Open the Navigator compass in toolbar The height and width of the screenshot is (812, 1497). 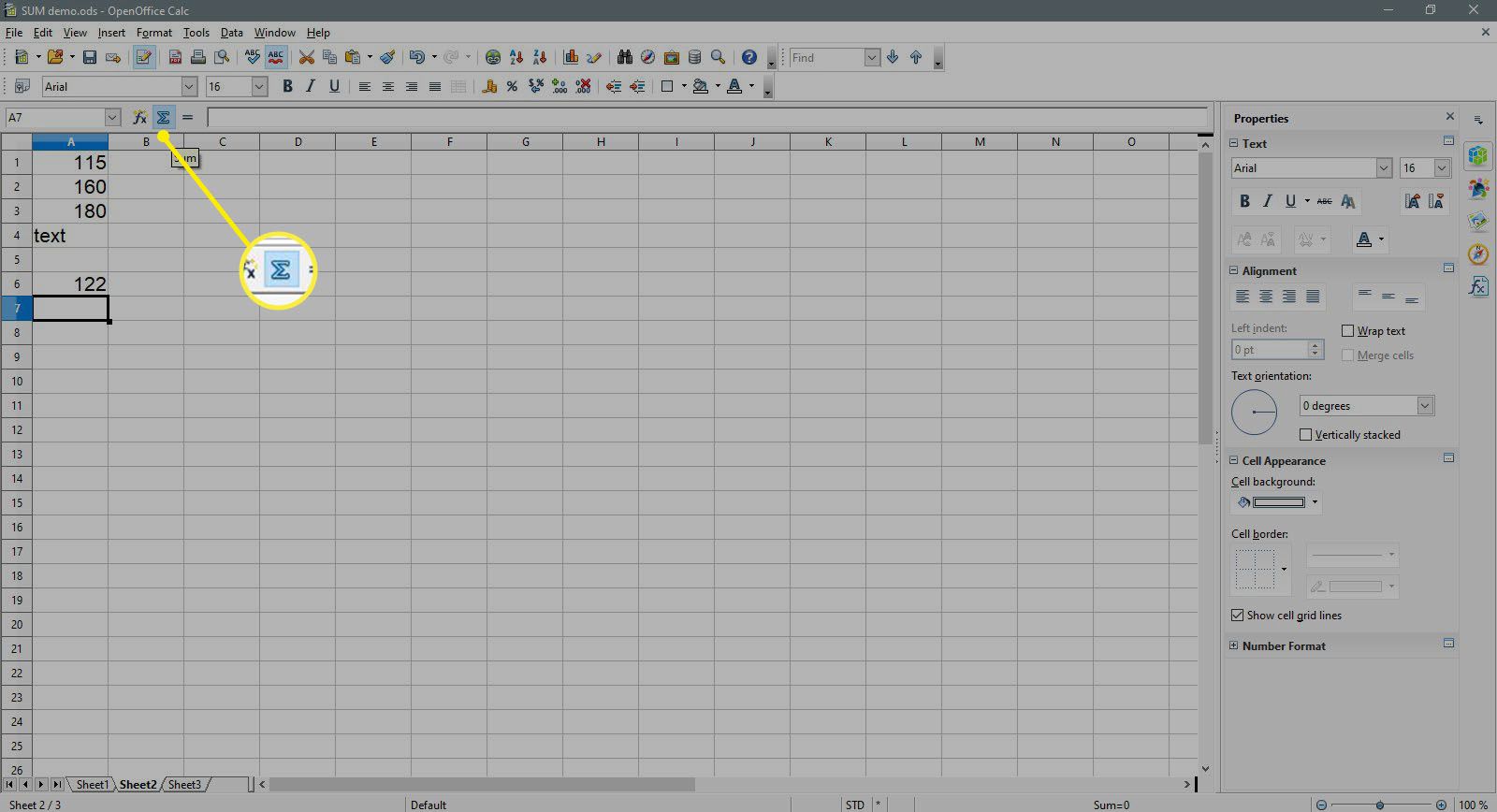(x=647, y=57)
